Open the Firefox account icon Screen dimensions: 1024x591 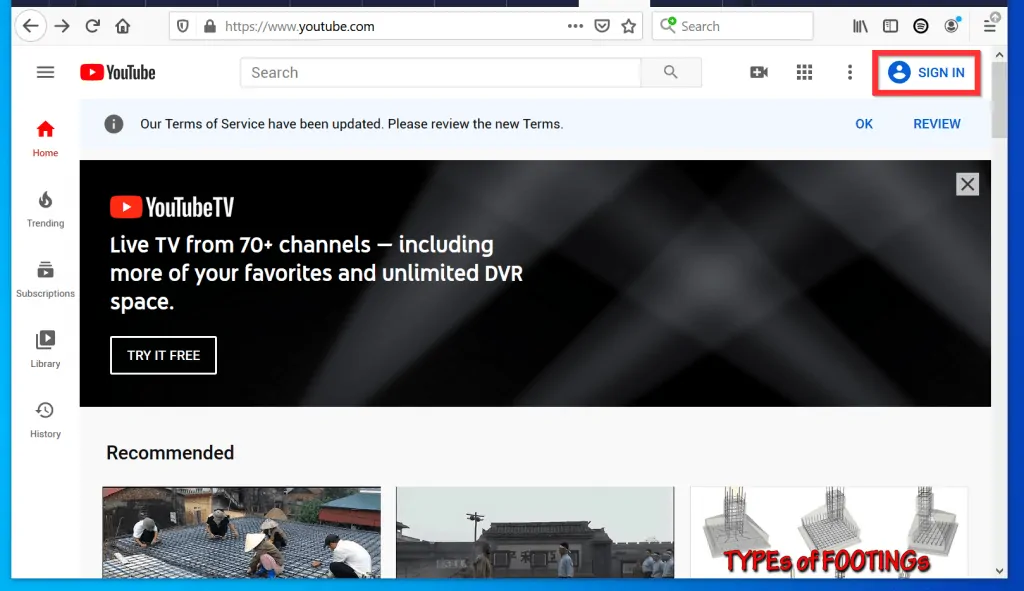[952, 26]
